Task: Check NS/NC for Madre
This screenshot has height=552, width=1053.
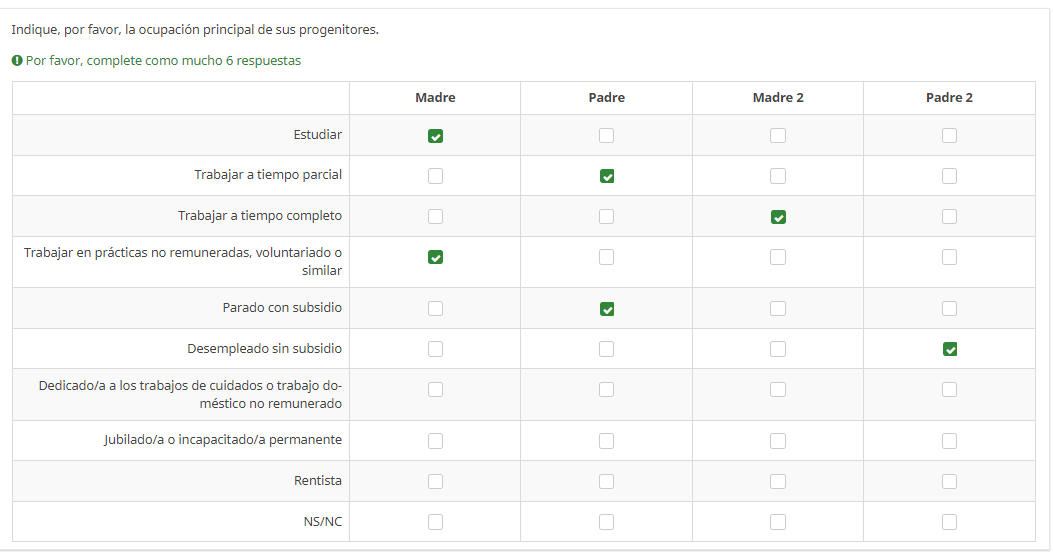Action: (435, 521)
